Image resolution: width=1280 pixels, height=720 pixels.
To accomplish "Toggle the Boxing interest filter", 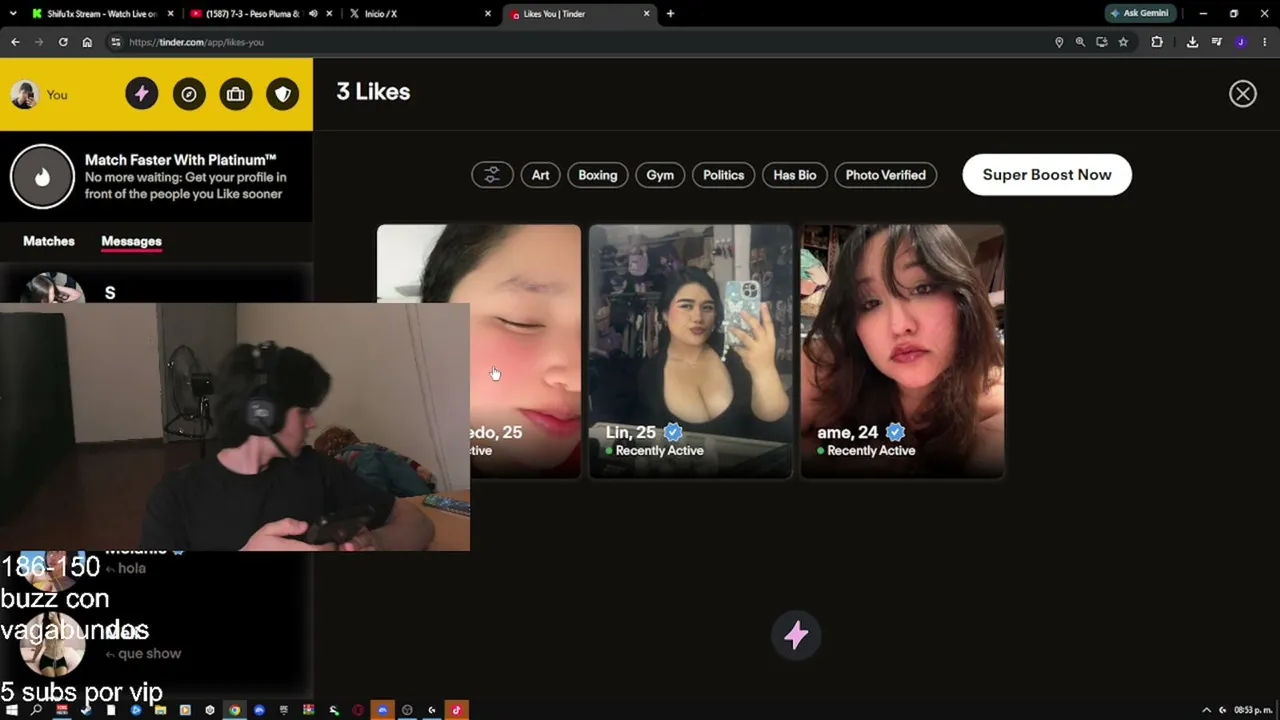I will (x=598, y=175).
